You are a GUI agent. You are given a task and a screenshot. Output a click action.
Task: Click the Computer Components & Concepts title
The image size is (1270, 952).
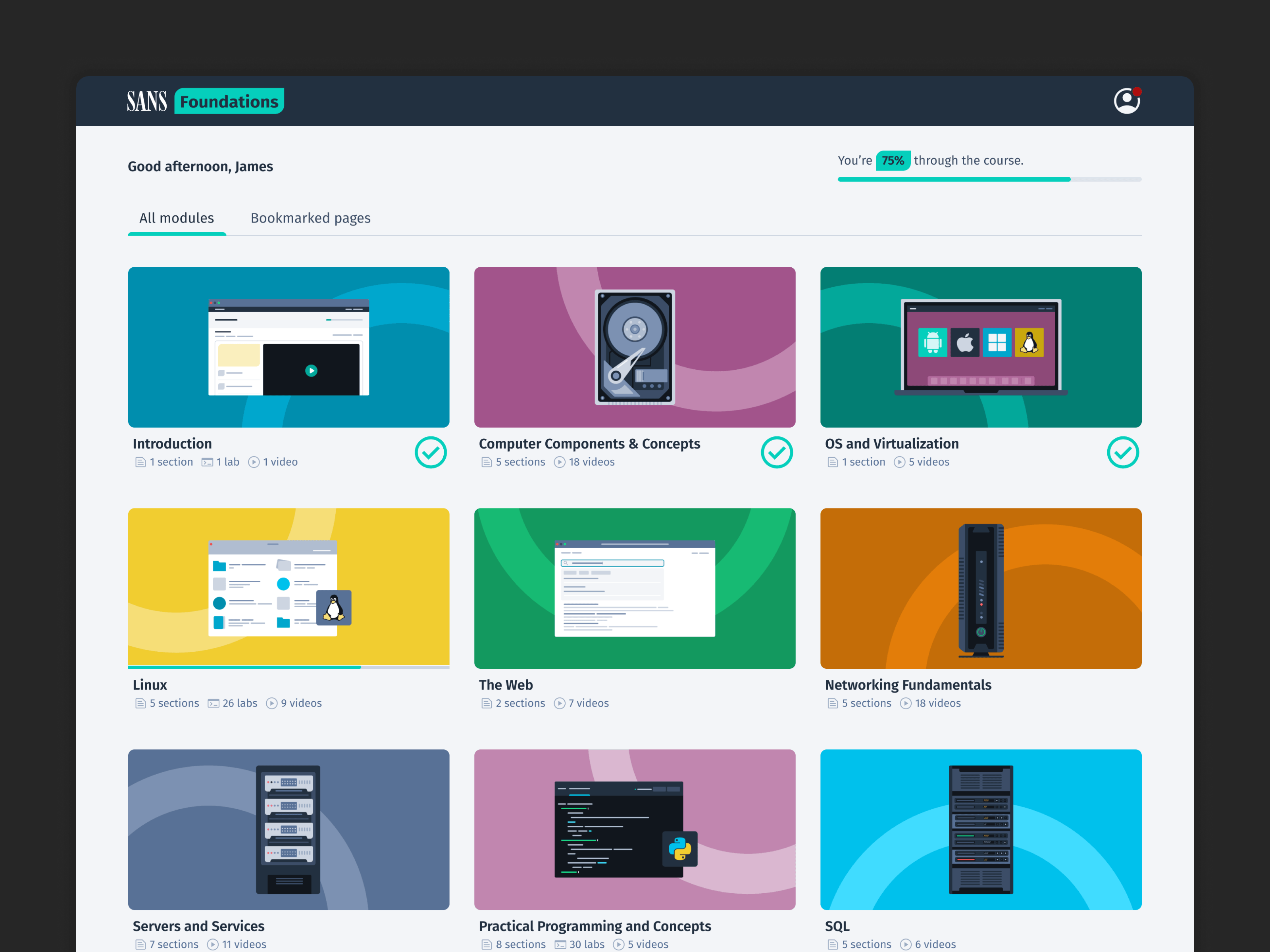tap(590, 443)
